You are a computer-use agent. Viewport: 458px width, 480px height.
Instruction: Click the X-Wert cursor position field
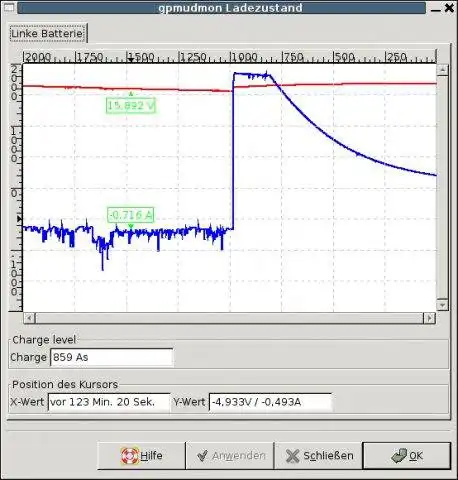tap(109, 402)
